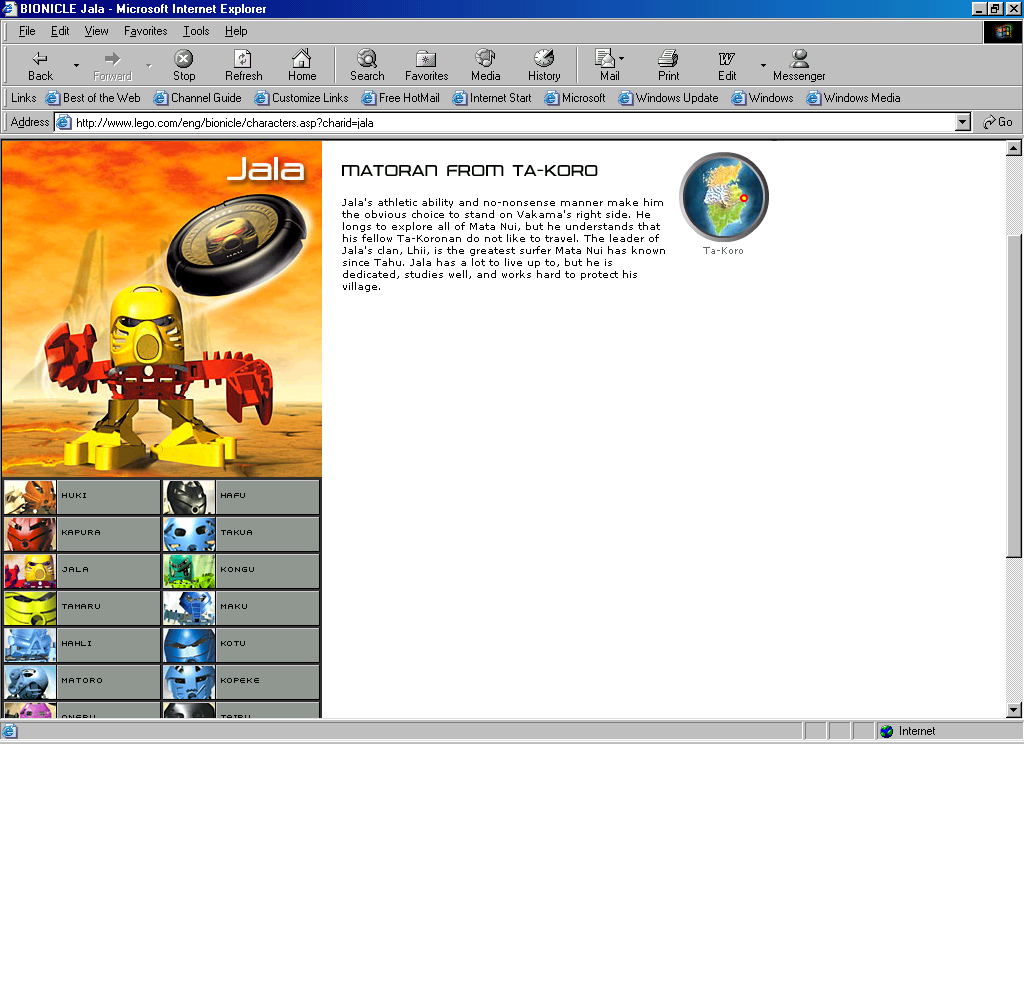Open Windows Update link
Viewport: 1024px width, 1000px height.
(x=668, y=98)
